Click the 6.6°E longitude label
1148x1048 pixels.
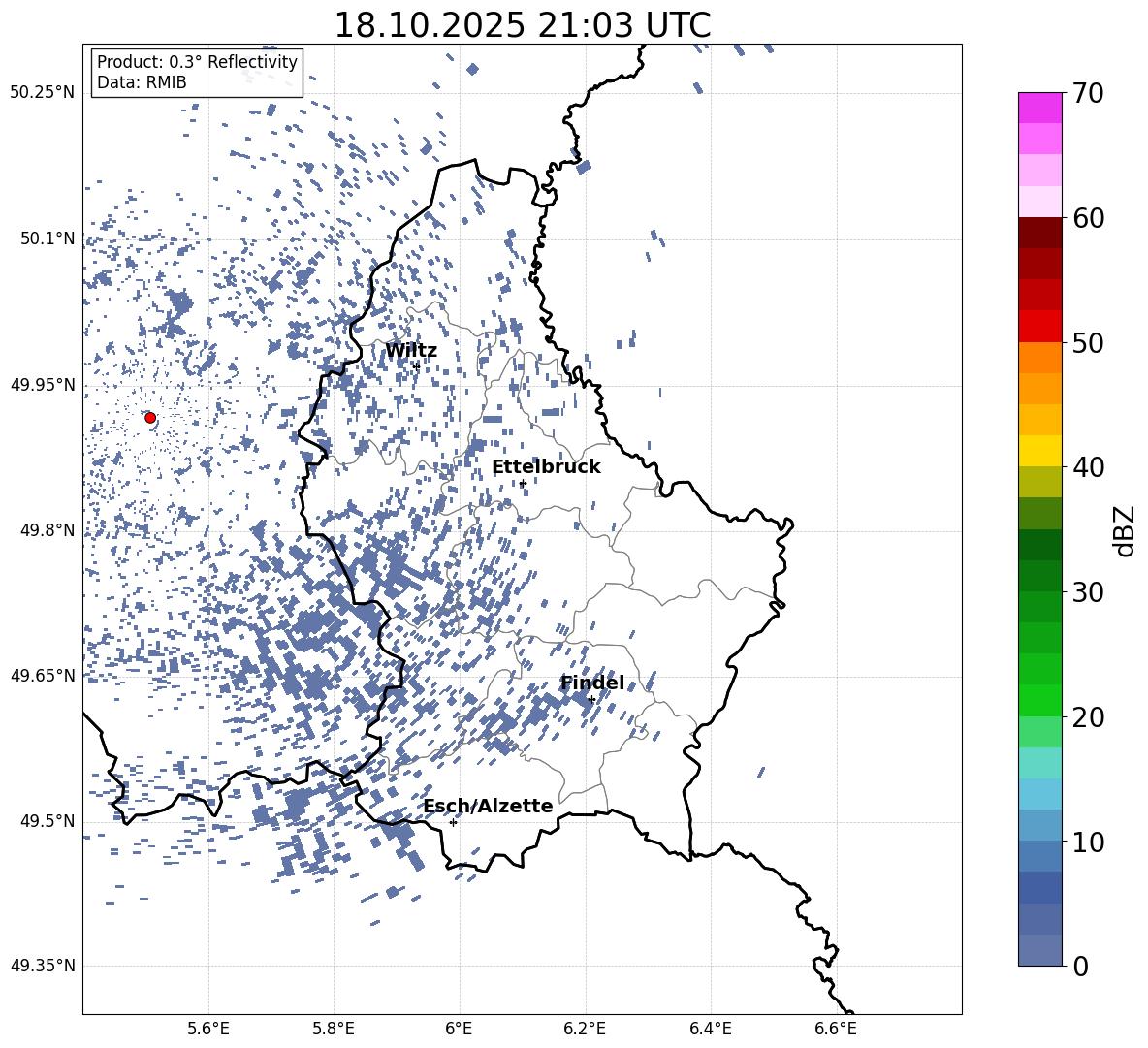[x=836, y=1029]
